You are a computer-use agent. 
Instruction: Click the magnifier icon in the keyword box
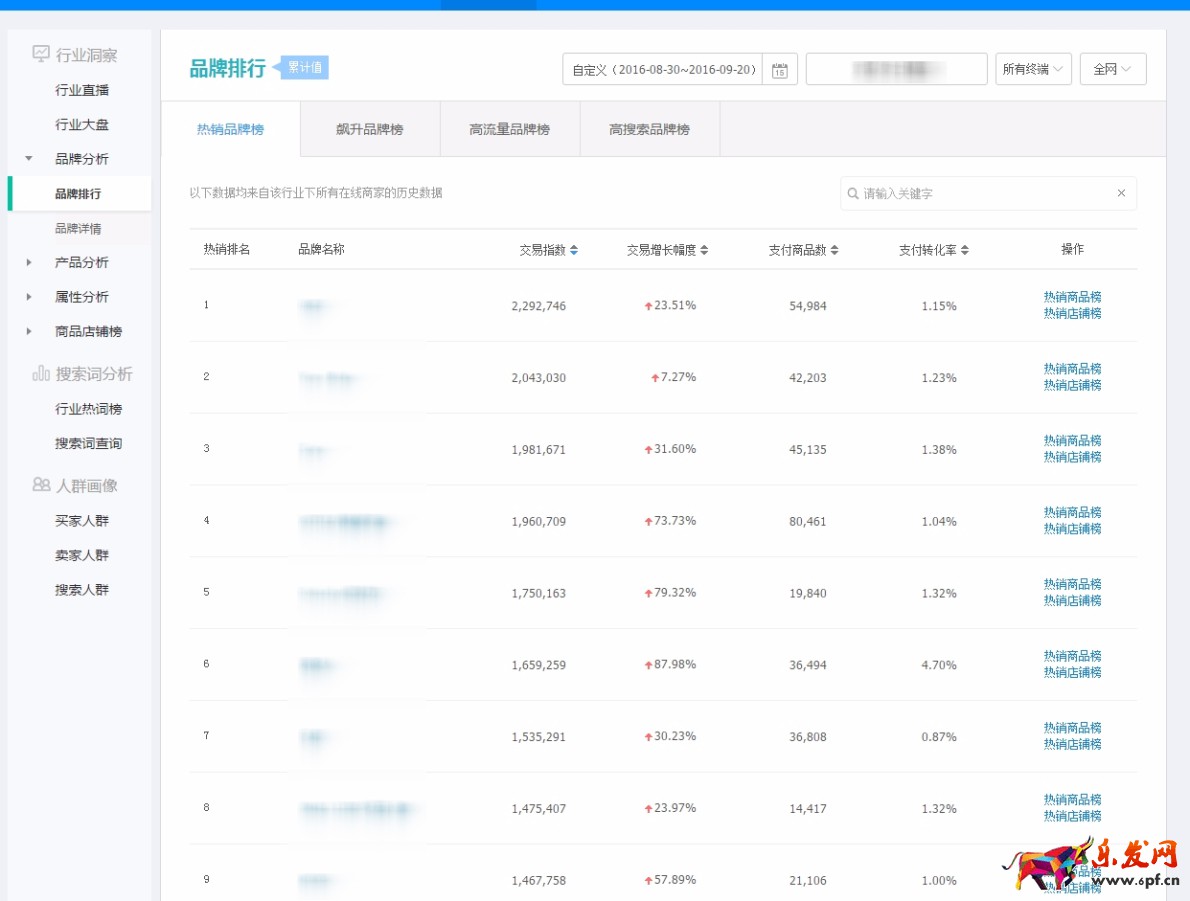tap(851, 193)
